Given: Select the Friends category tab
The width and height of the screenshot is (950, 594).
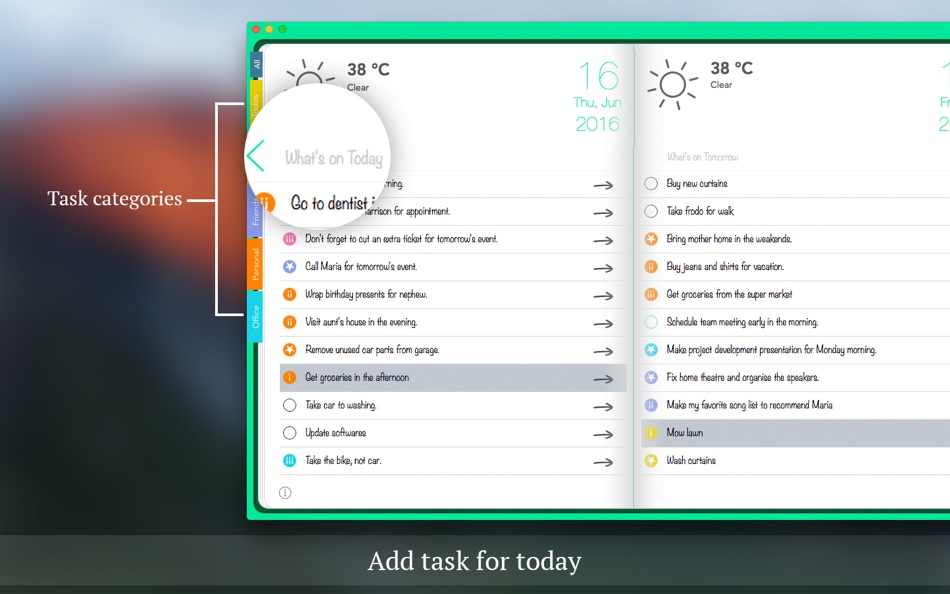Looking at the screenshot, I should pyautogui.click(x=255, y=211).
